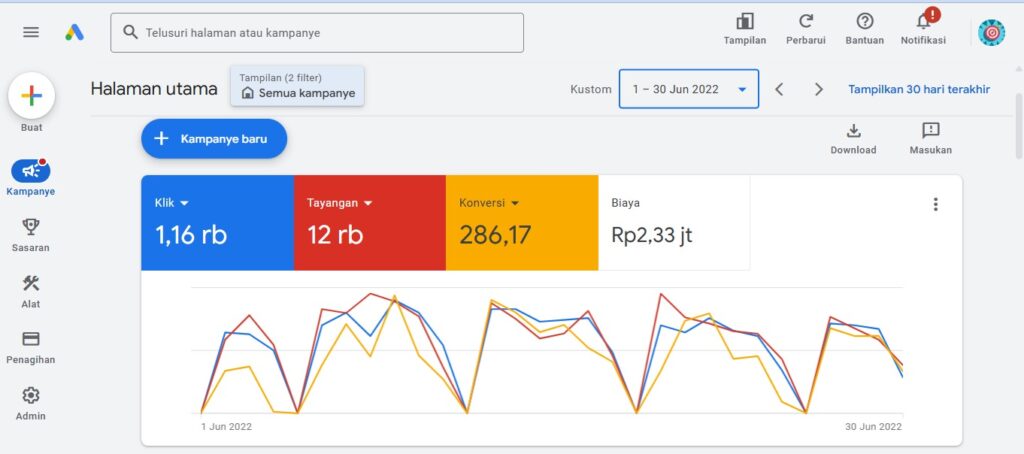
Task: Open Penagihan billing section
Action: point(31,346)
